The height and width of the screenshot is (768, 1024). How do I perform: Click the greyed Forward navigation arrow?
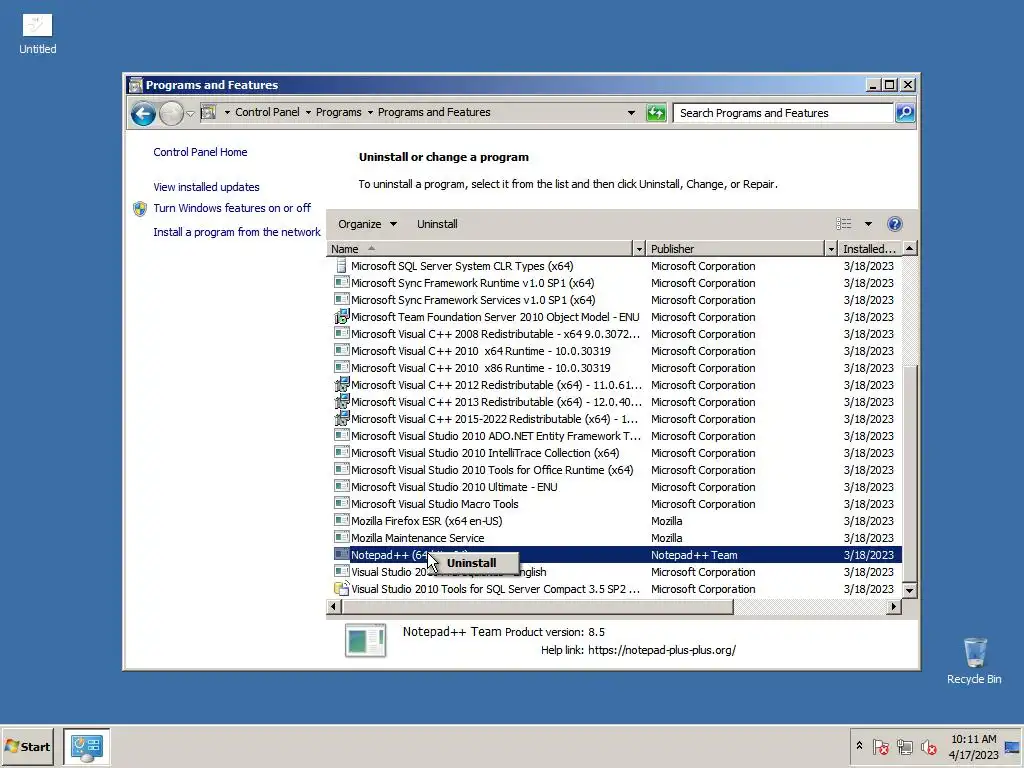pos(171,114)
